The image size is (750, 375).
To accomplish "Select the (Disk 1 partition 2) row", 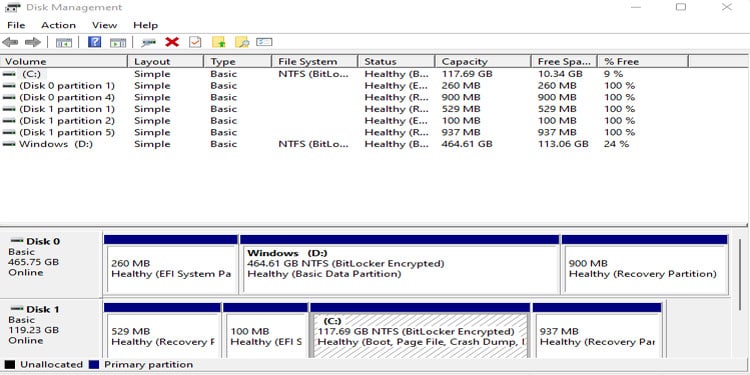I will pyautogui.click(x=344, y=121).
